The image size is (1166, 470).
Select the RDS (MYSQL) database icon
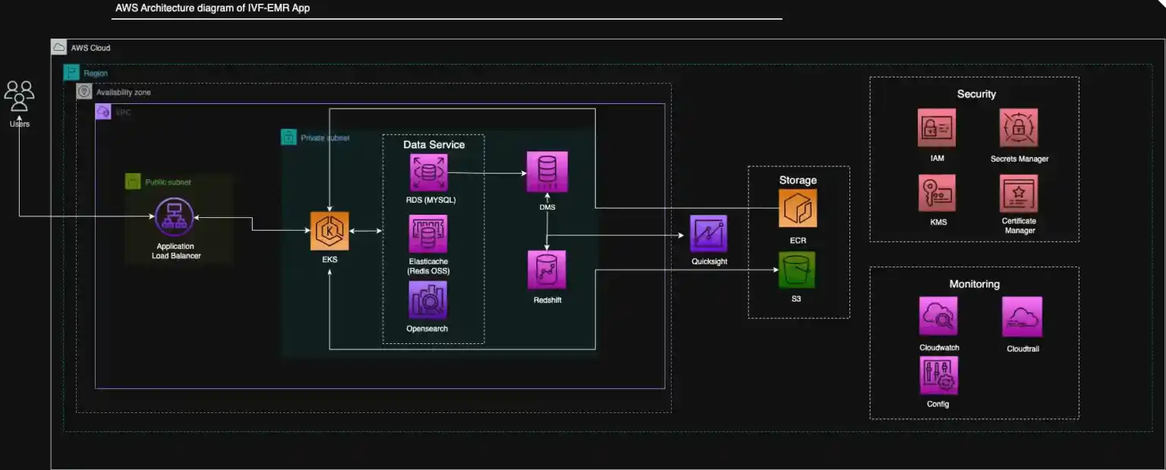[428, 173]
